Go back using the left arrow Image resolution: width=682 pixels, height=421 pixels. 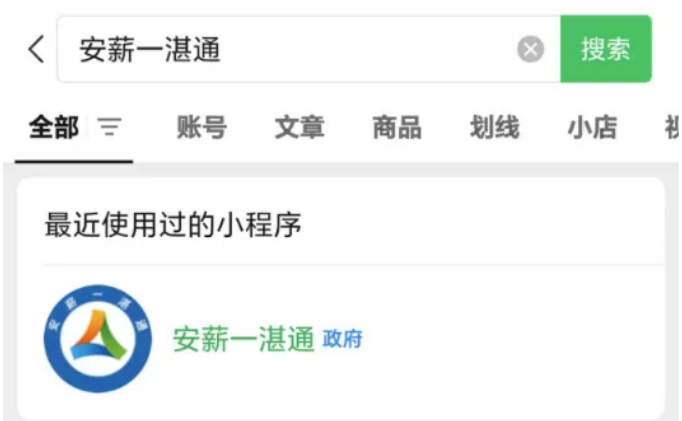[x=37, y=49]
